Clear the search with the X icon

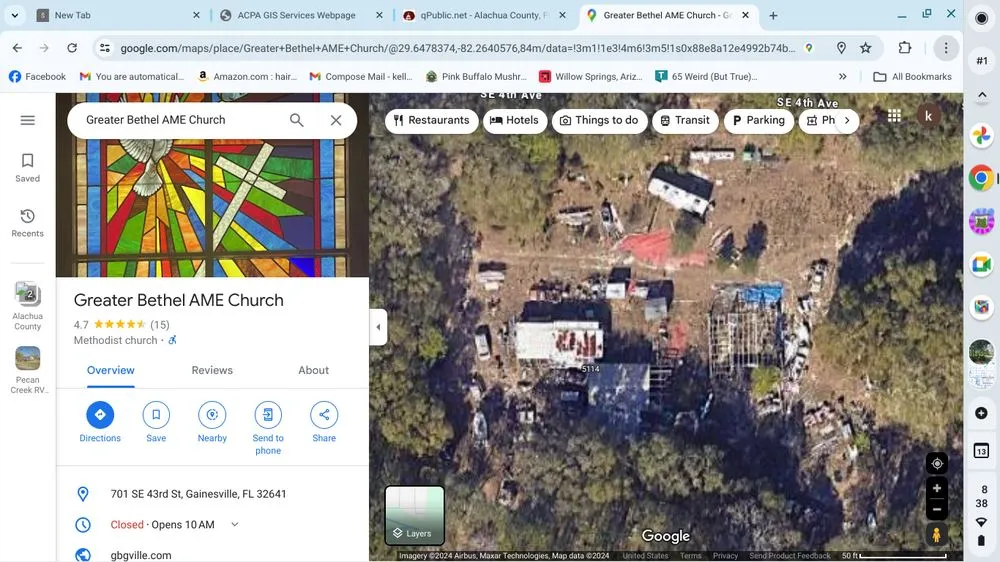(336, 120)
